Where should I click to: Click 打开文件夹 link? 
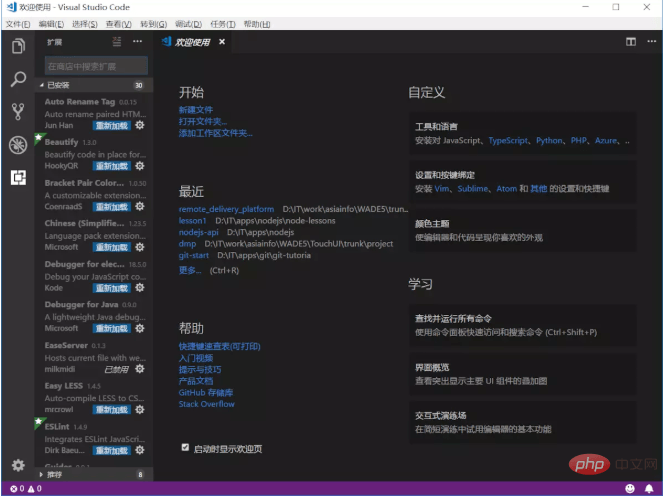pyautogui.click(x=203, y=122)
